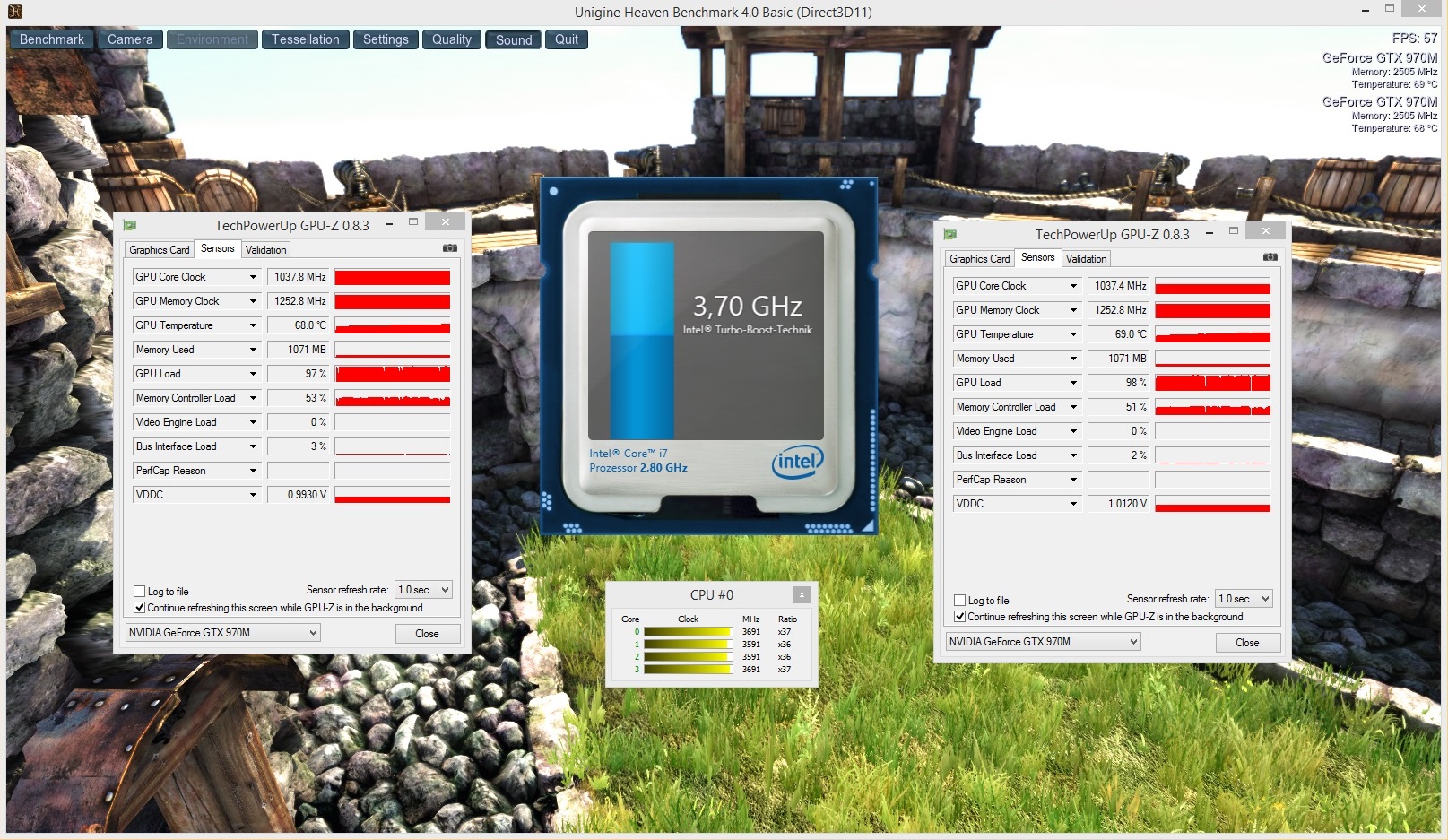Click the greyed Environment menu button
1448x840 pixels.
pos(212,39)
